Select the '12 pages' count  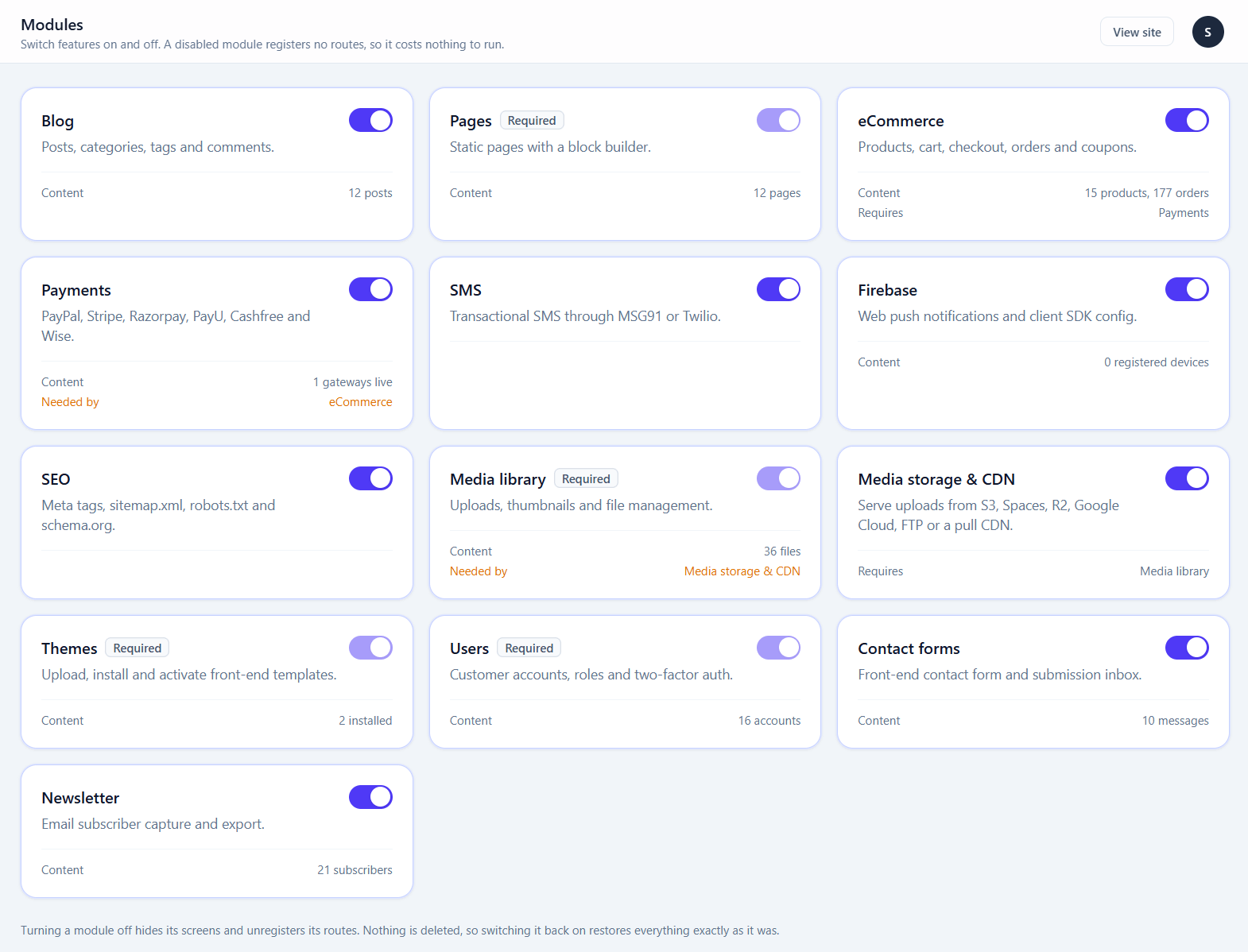(777, 193)
